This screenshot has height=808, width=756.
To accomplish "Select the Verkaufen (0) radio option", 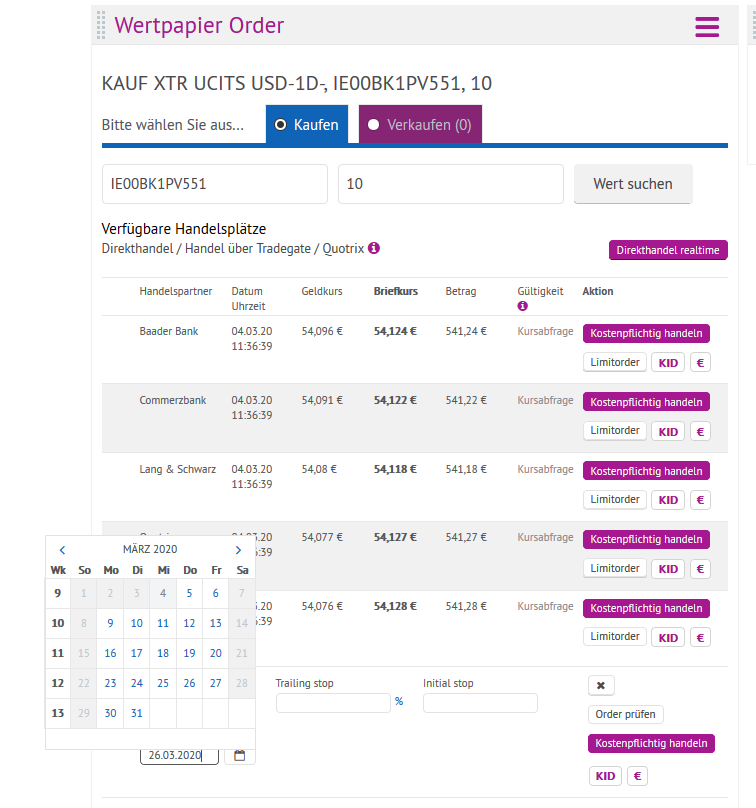I will pos(420,125).
